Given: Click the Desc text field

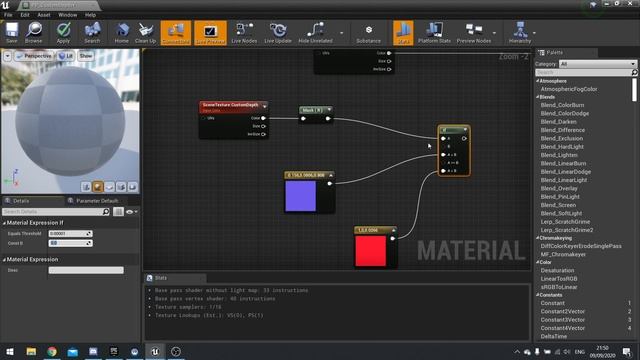Looking at the screenshot, I should click(x=86, y=270).
